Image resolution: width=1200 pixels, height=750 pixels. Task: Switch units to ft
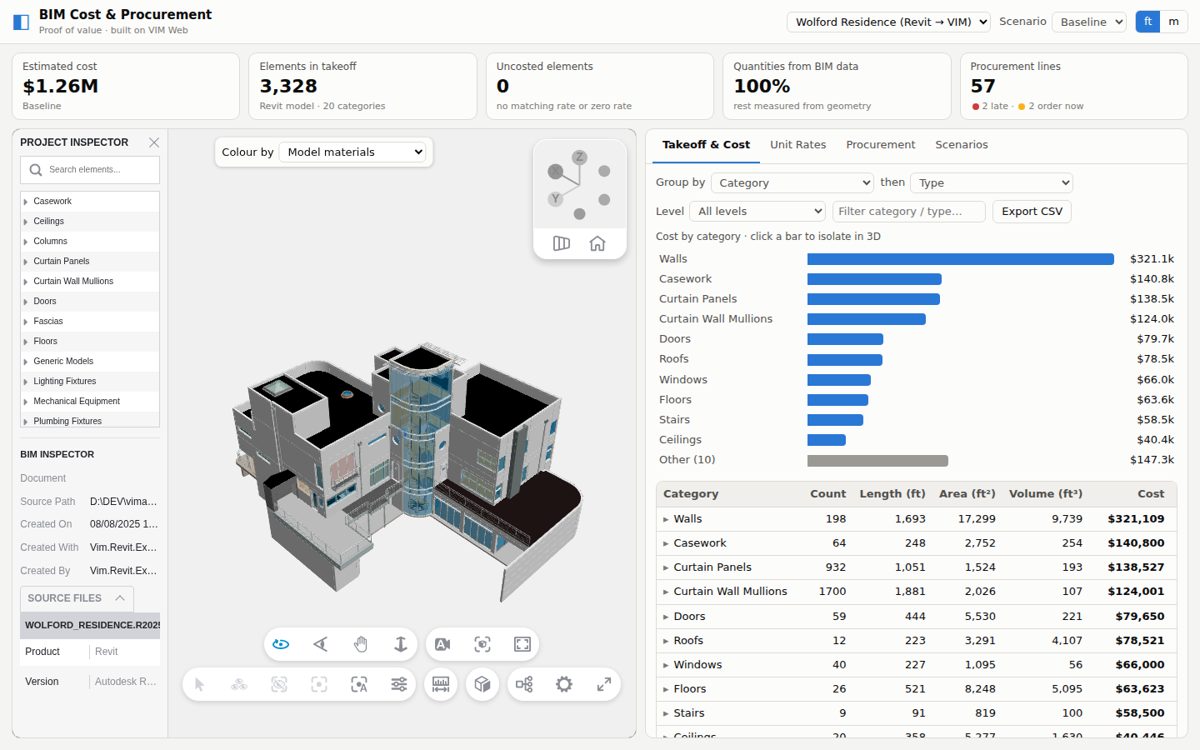pyautogui.click(x=1148, y=21)
